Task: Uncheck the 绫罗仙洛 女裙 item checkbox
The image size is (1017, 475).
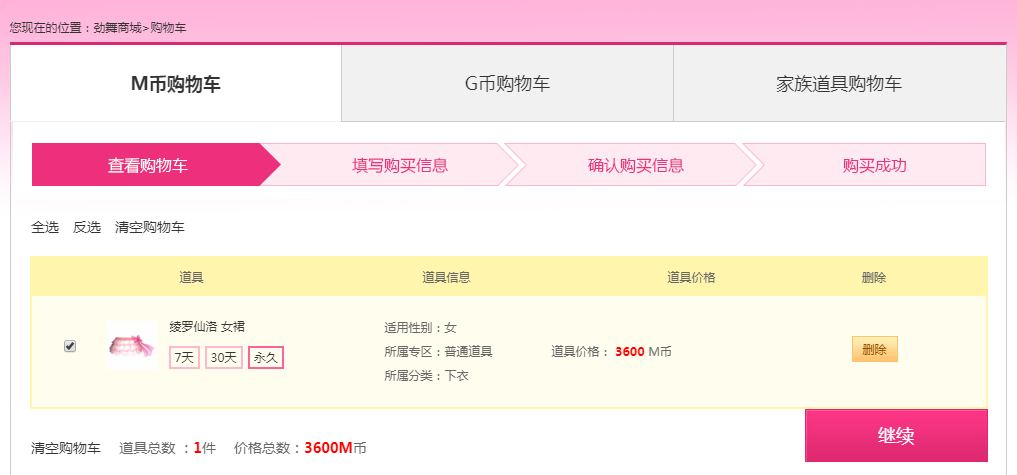Action: (70, 346)
